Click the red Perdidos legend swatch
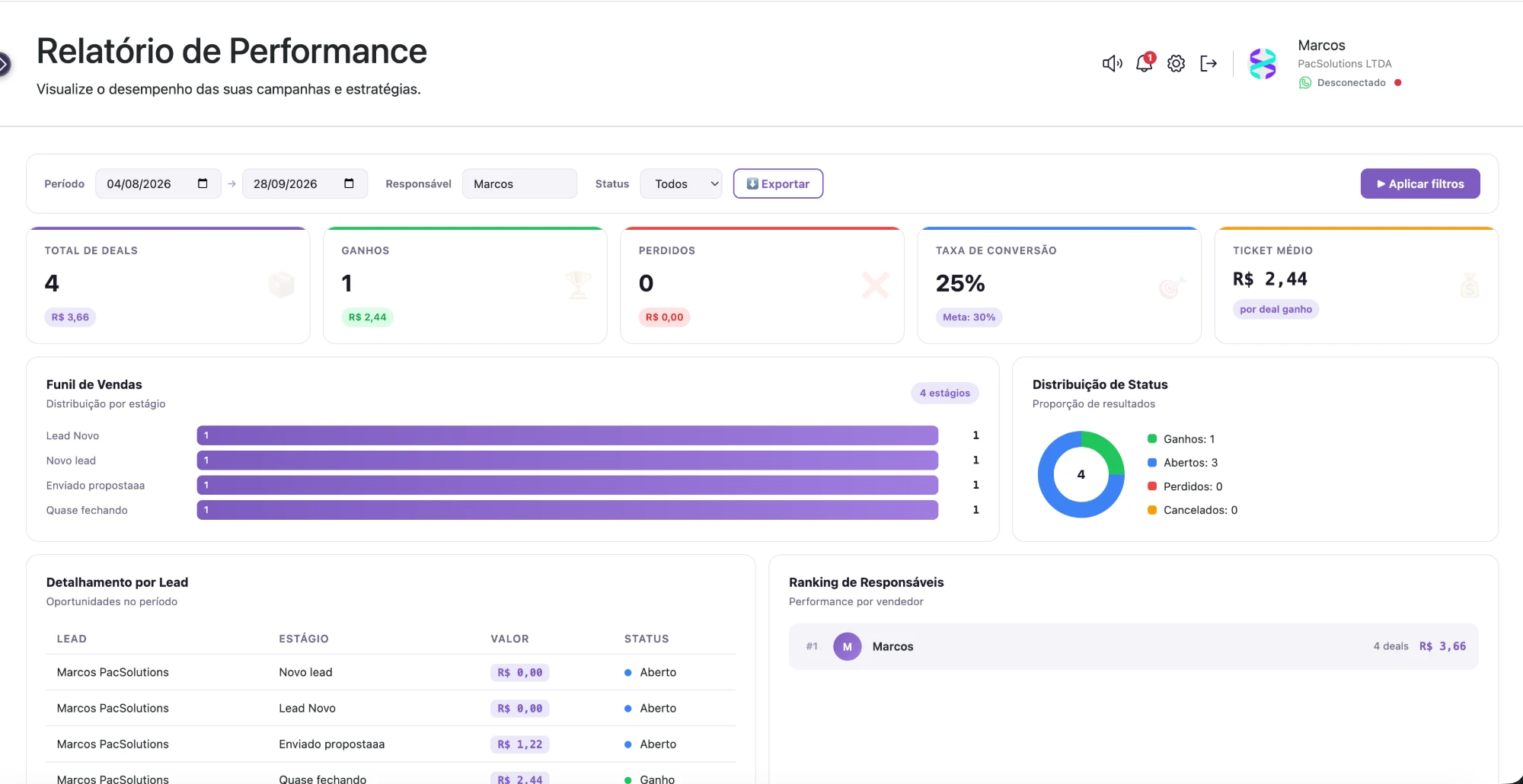This screenshot has height=784, width=1523. pyautogui.click(x=1152, y=486)
